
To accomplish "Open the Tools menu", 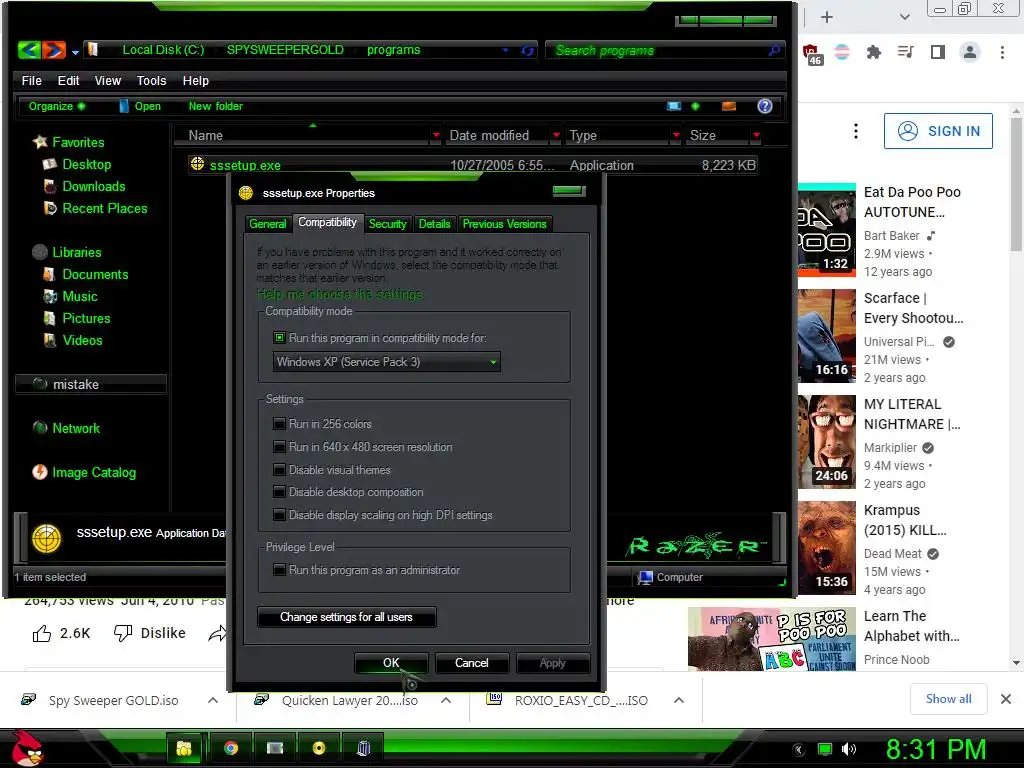I will [152, 80].
